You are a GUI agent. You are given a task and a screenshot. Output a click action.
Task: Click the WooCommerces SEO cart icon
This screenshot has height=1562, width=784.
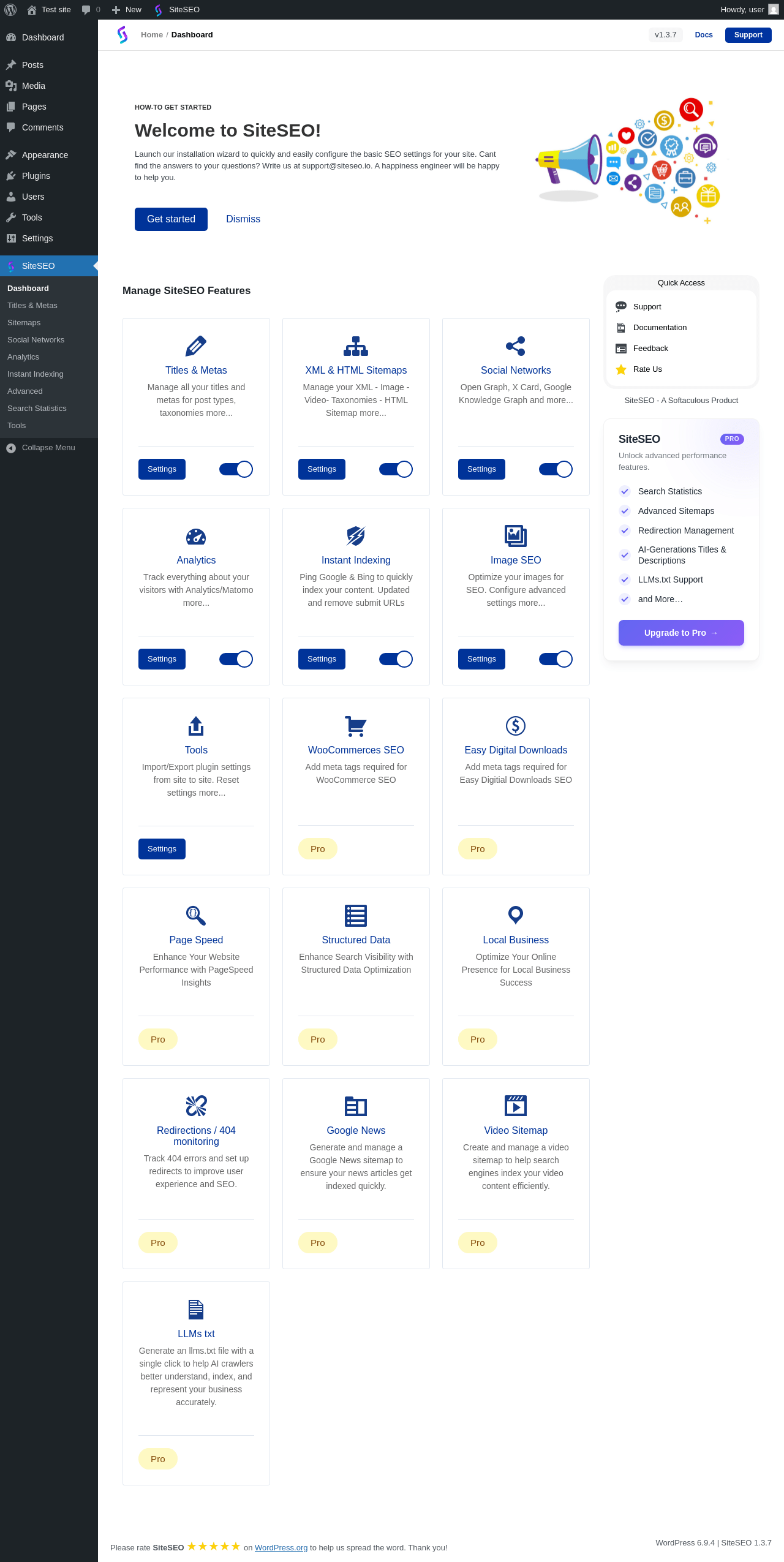(x=356, y=726)
